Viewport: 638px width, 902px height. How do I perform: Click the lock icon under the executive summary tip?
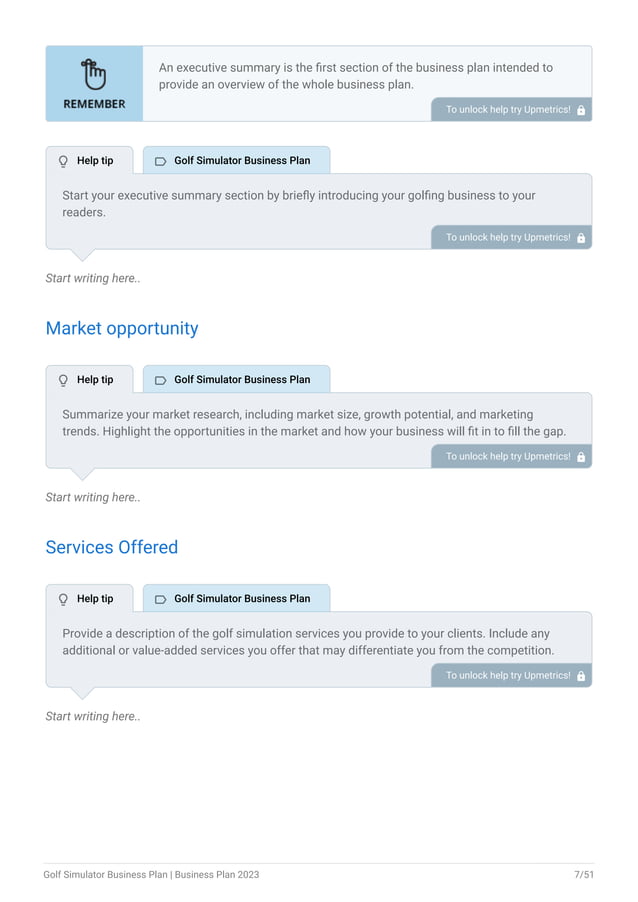[581, 238]
